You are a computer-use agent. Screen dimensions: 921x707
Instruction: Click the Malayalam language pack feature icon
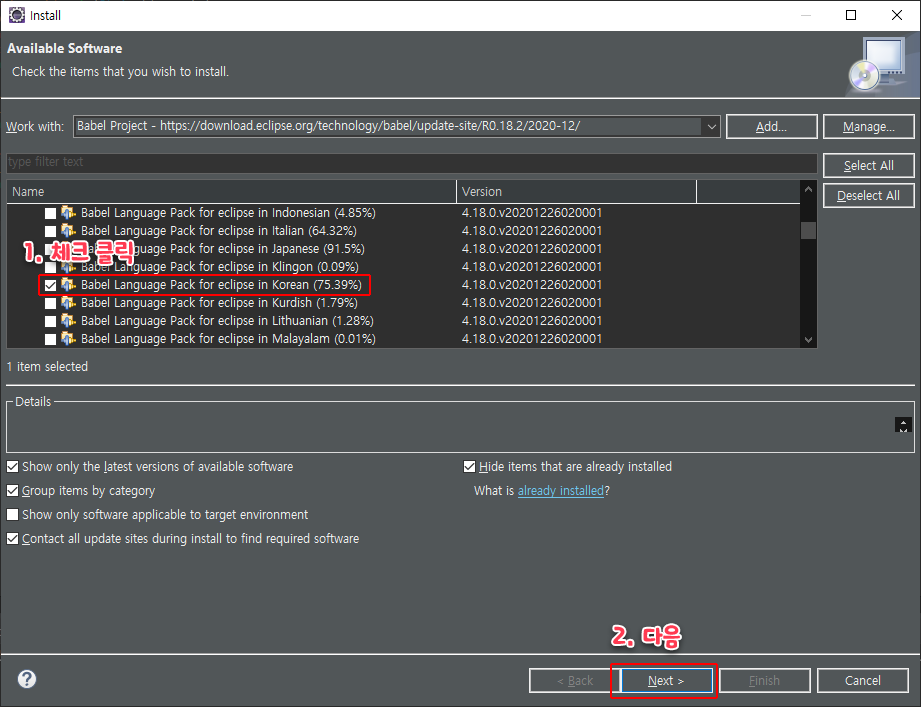click(x=69, y=339)
